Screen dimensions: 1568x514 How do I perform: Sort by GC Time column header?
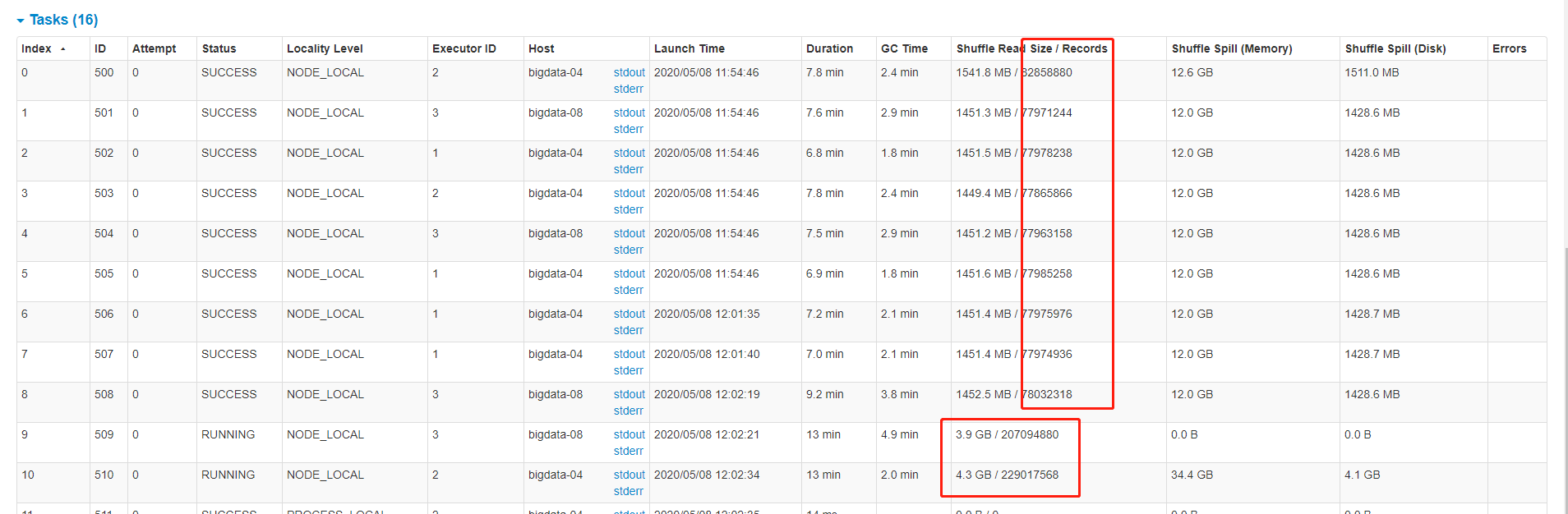[x=904, y=48]
